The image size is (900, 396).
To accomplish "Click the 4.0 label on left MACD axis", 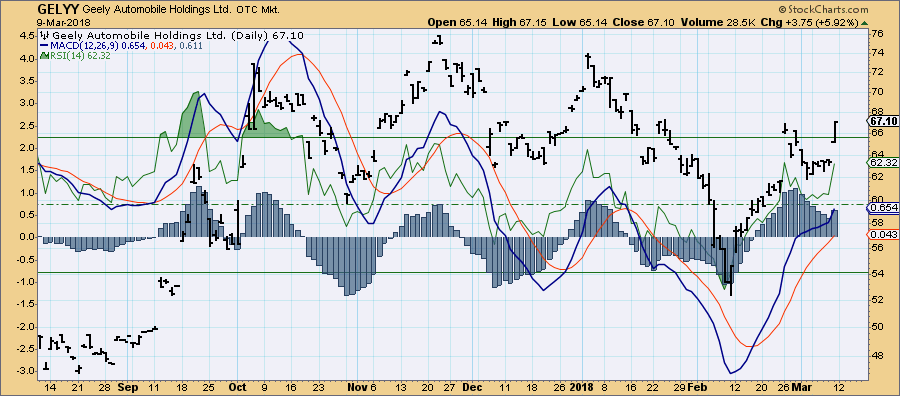I will click(x=28, y=59).
